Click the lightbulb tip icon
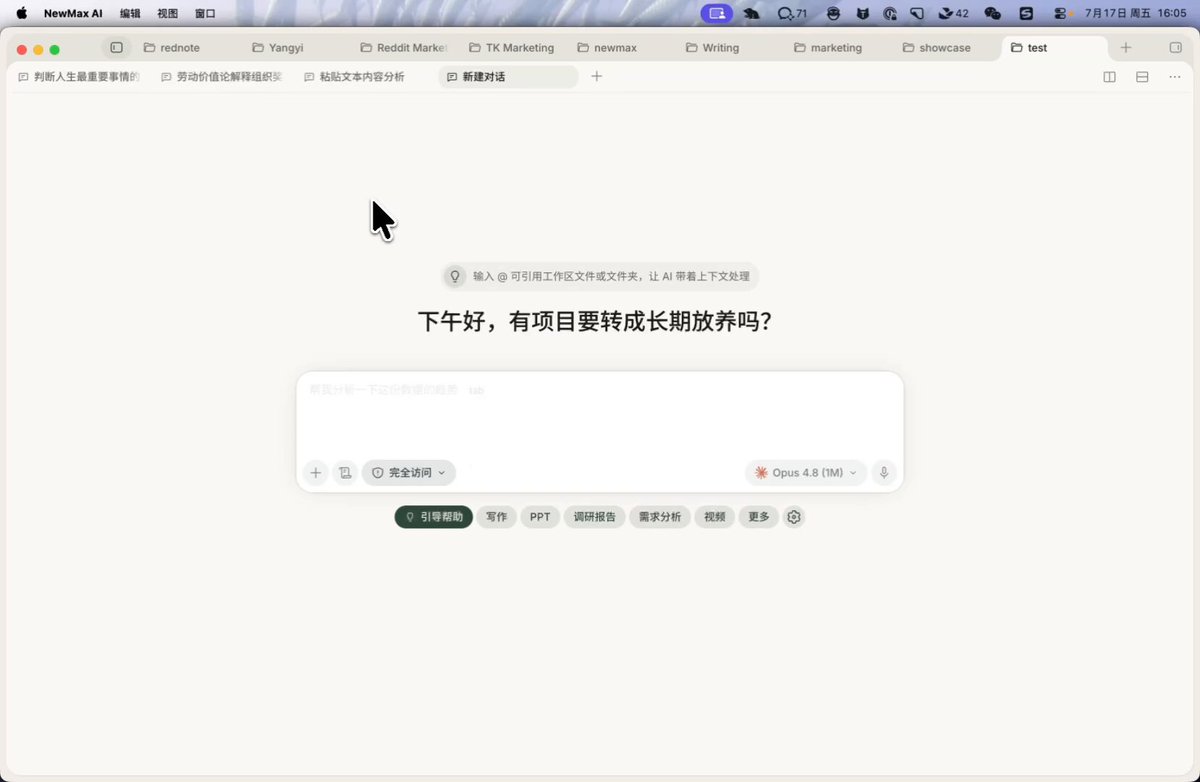The height and width of the screenshot is (782, 1200). pyautogui.click(x=455, y=276)
